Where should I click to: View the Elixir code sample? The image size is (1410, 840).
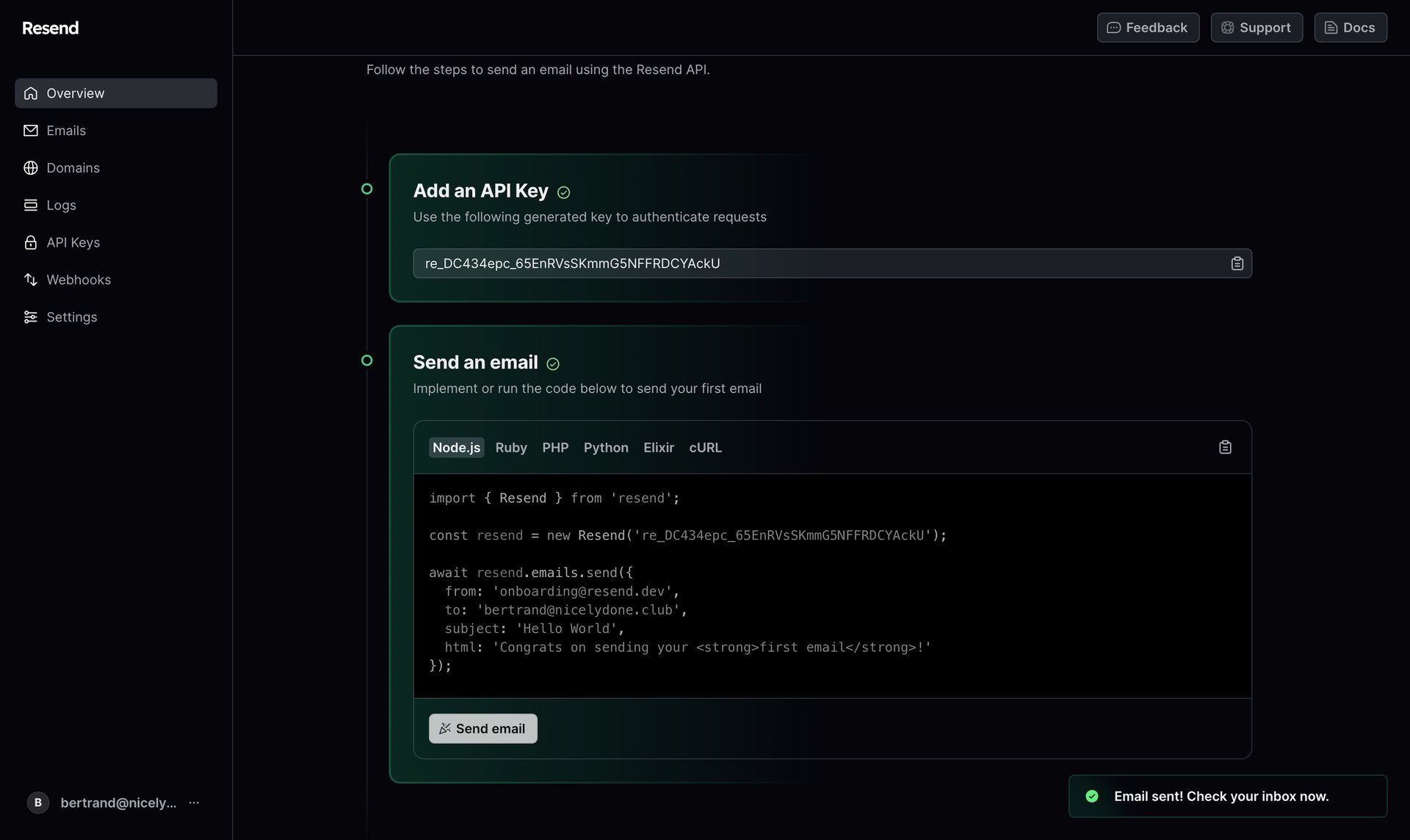pyautogui.click(x=659, y=447)
